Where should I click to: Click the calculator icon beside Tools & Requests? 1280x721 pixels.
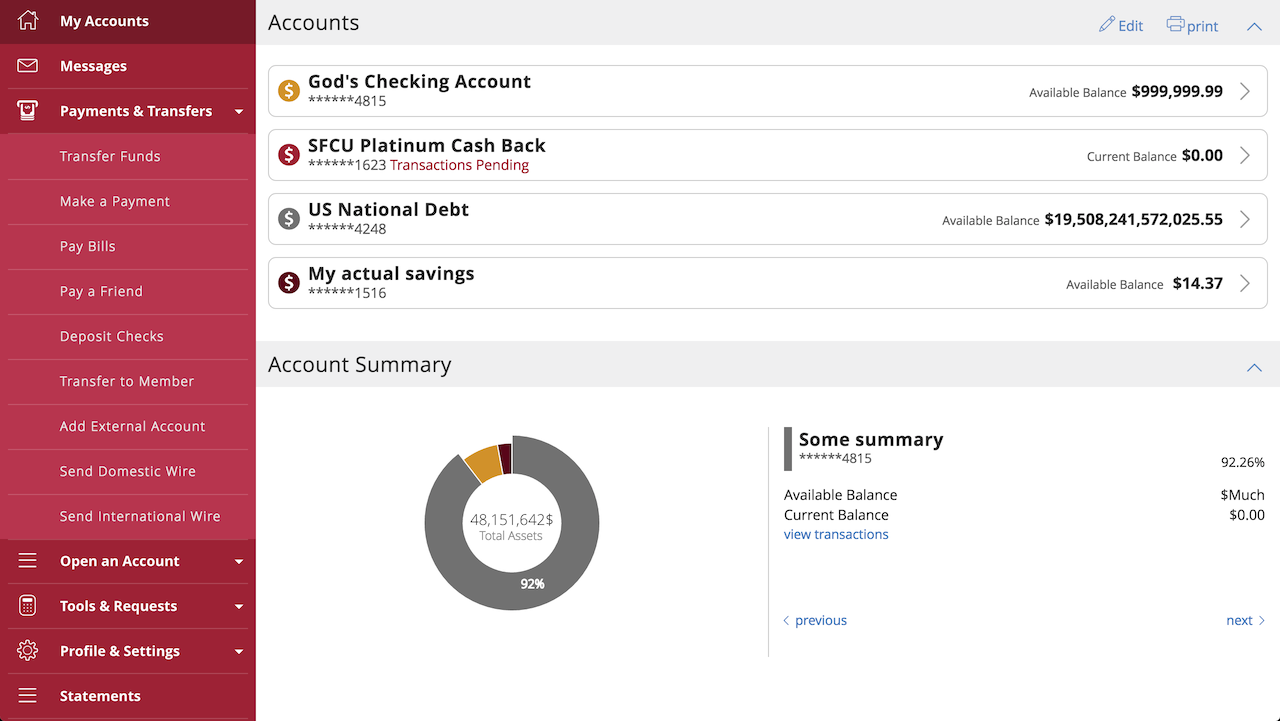pyautogui.click(x=28, y=606)
